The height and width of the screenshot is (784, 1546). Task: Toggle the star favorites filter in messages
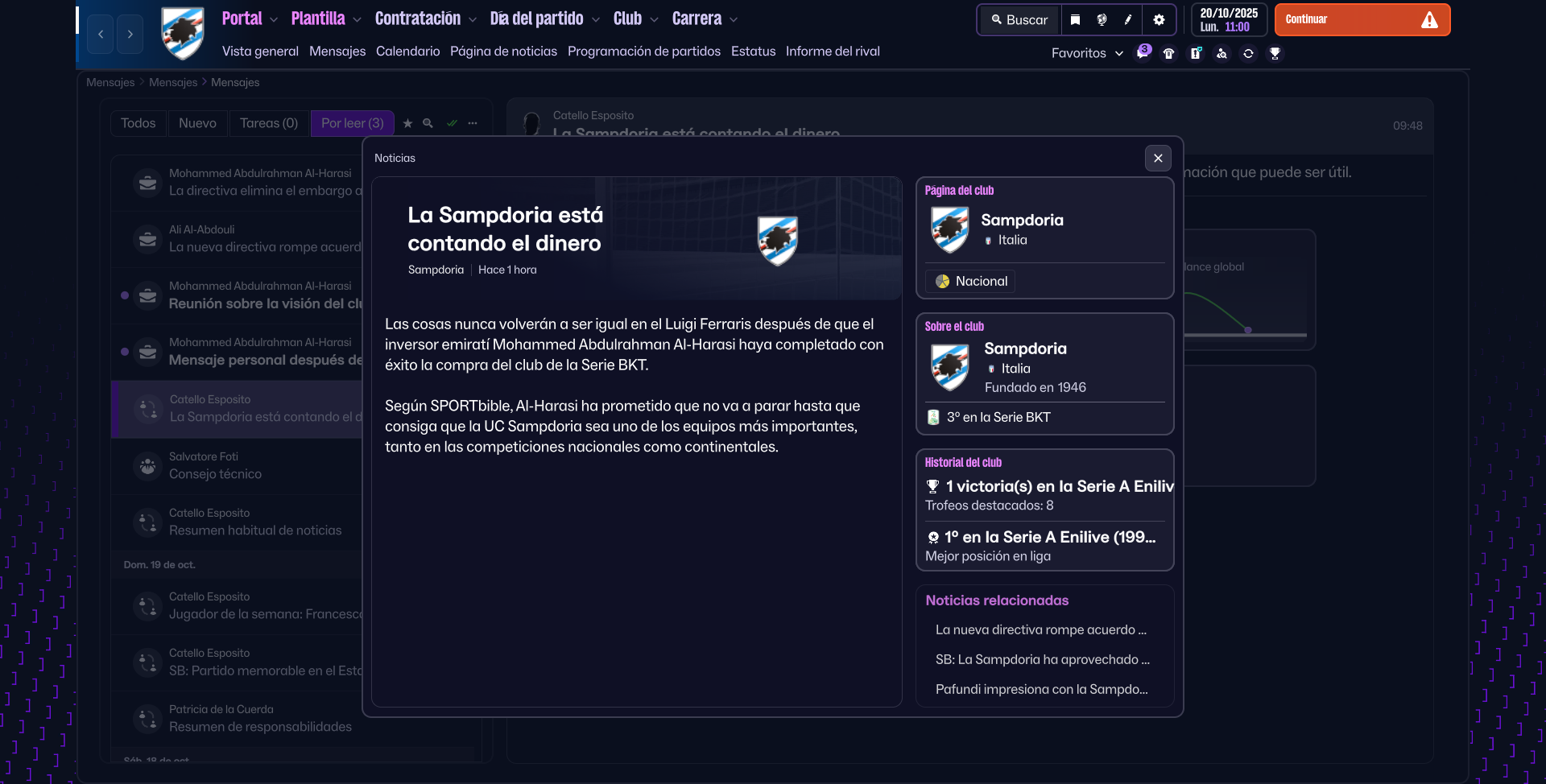407,123
